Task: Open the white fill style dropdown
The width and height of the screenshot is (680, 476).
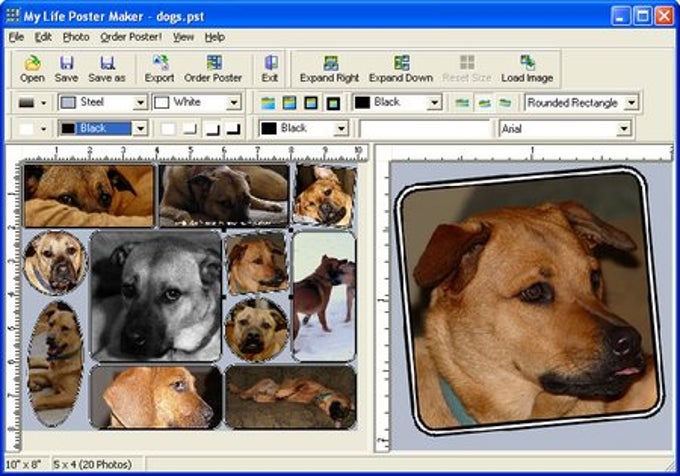Action: coord(43,129)
